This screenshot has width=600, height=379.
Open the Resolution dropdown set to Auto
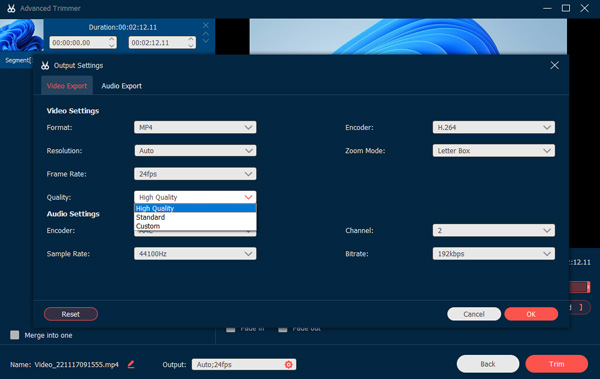point(195,150)
